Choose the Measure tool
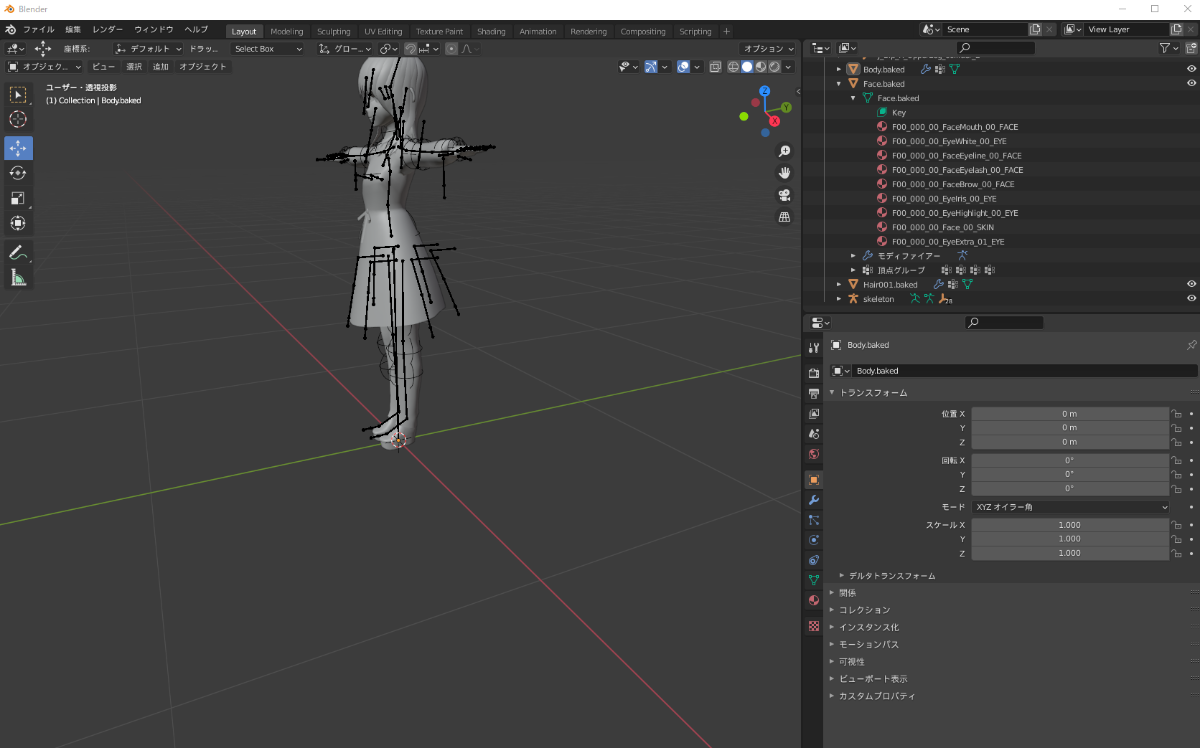The height and width of the screenshot is (748, 1200). click(18, 278)
